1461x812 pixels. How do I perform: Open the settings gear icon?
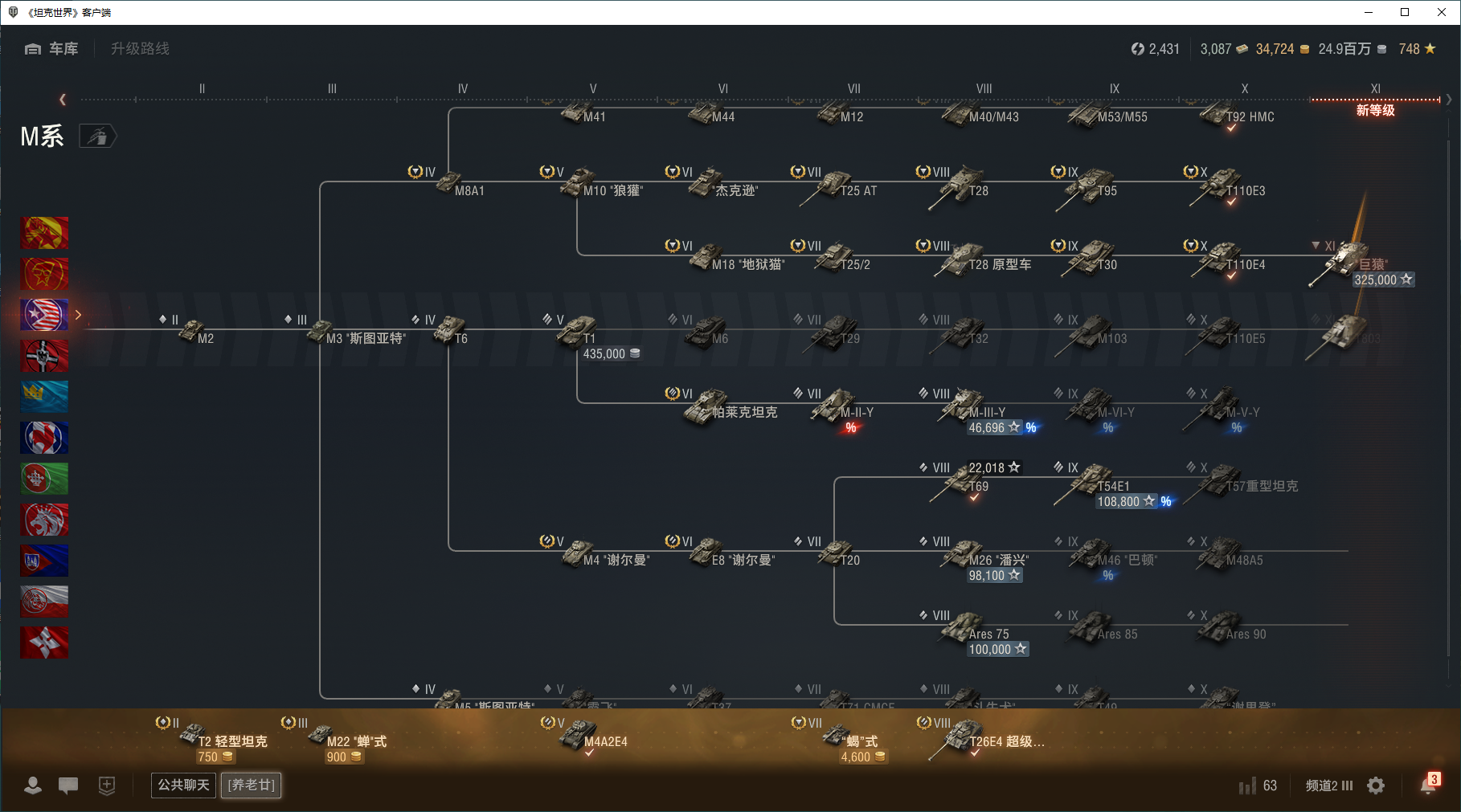pyautogui.click(x=1376, y=785)
